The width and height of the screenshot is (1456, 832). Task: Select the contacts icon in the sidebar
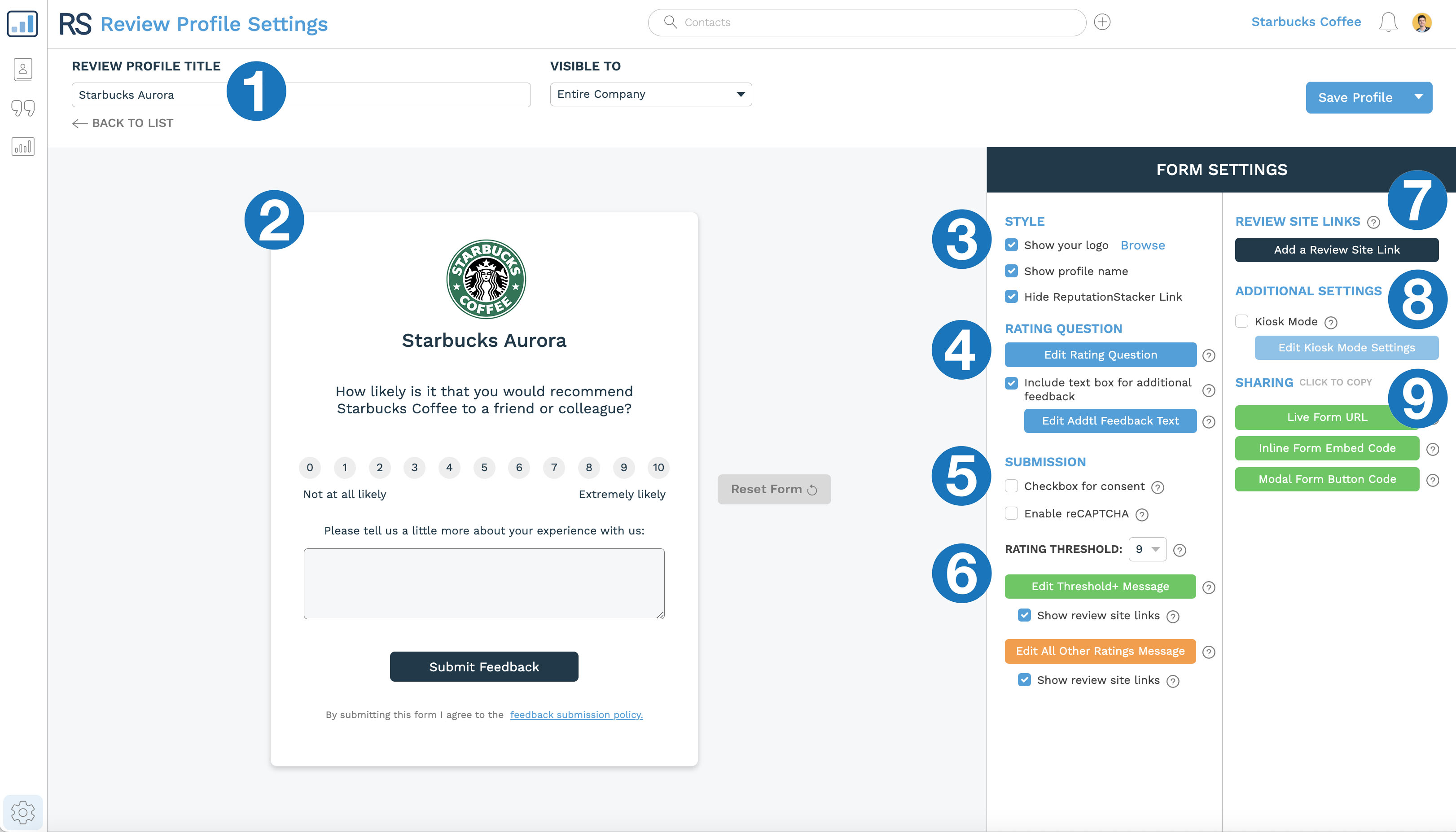coord(22,69)
